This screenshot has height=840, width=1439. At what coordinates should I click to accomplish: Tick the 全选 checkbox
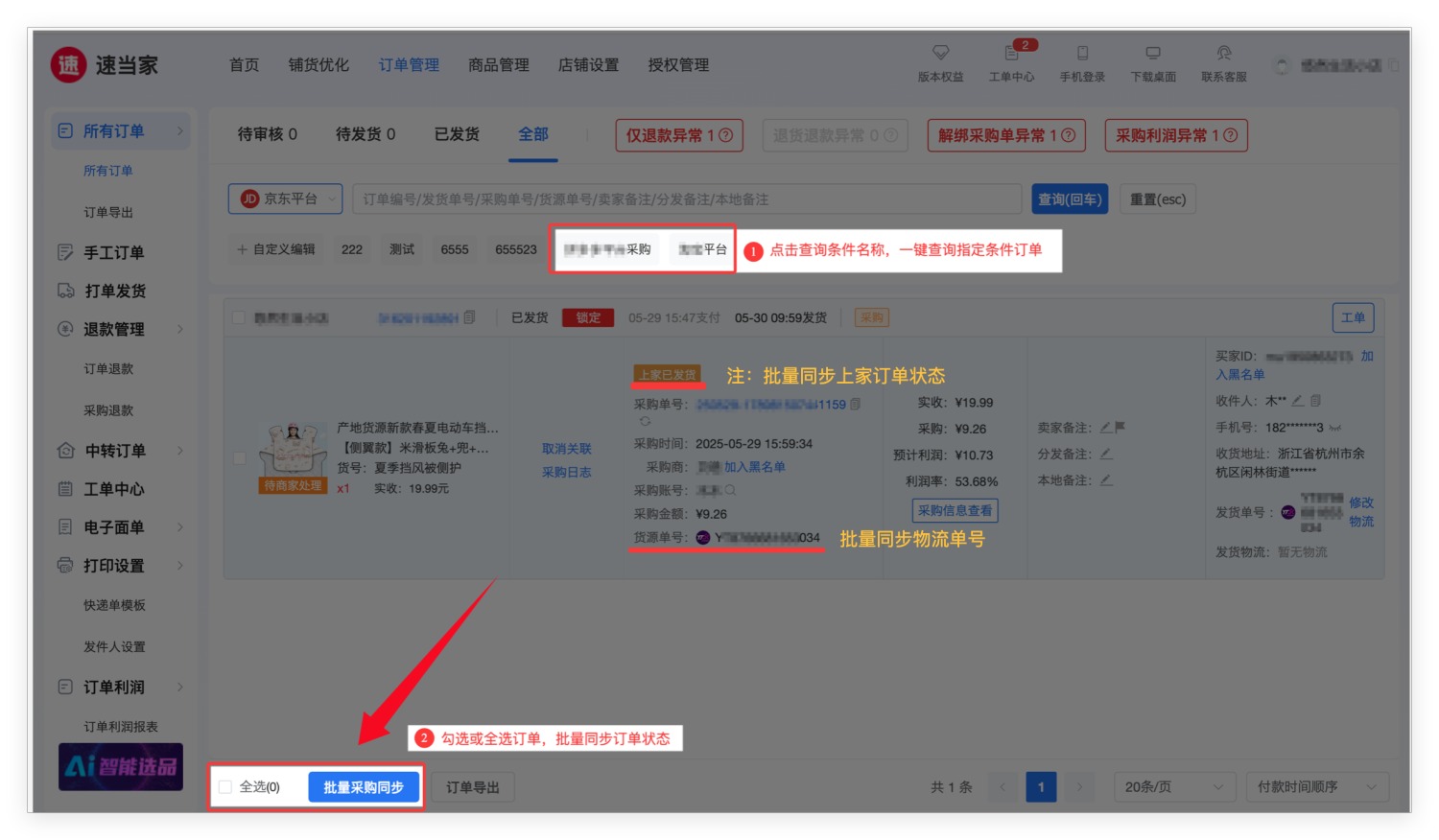point(225,787)
